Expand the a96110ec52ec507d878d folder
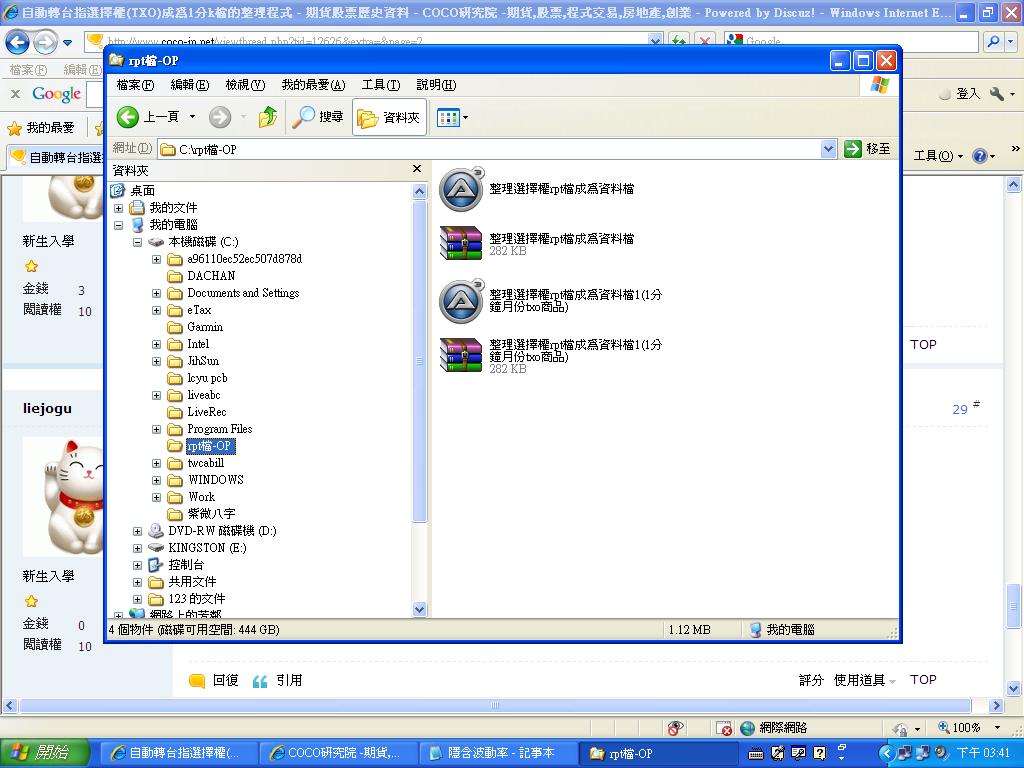The image size is (1024, 768). (156, 259)
